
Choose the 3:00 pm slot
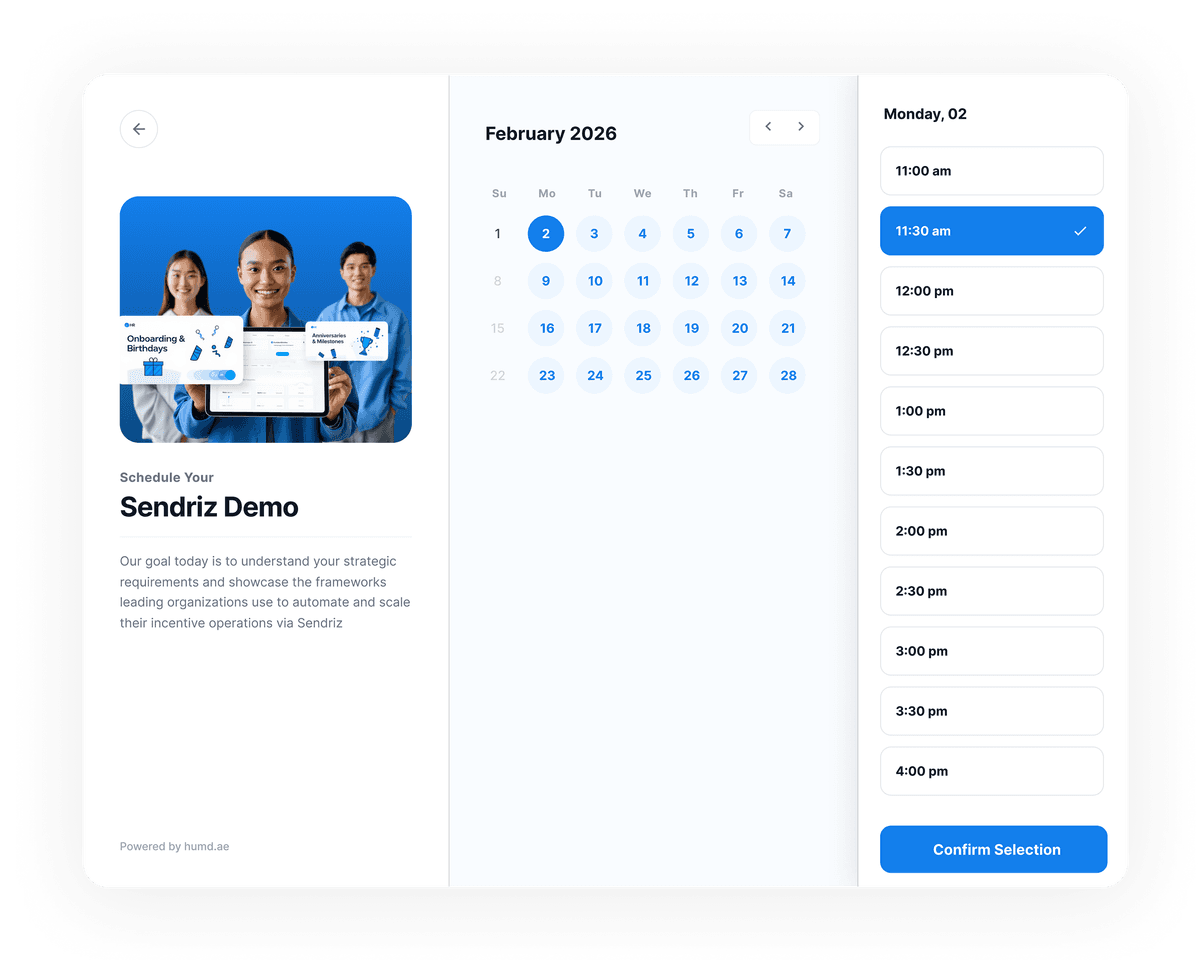(991, 651)
